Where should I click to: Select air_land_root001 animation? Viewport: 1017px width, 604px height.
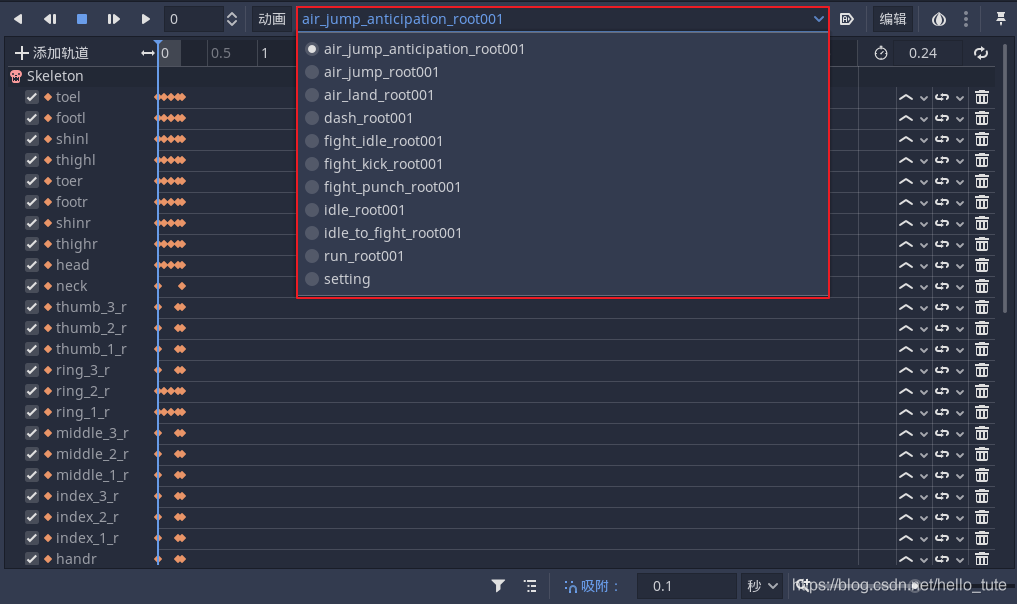point(562,95)
